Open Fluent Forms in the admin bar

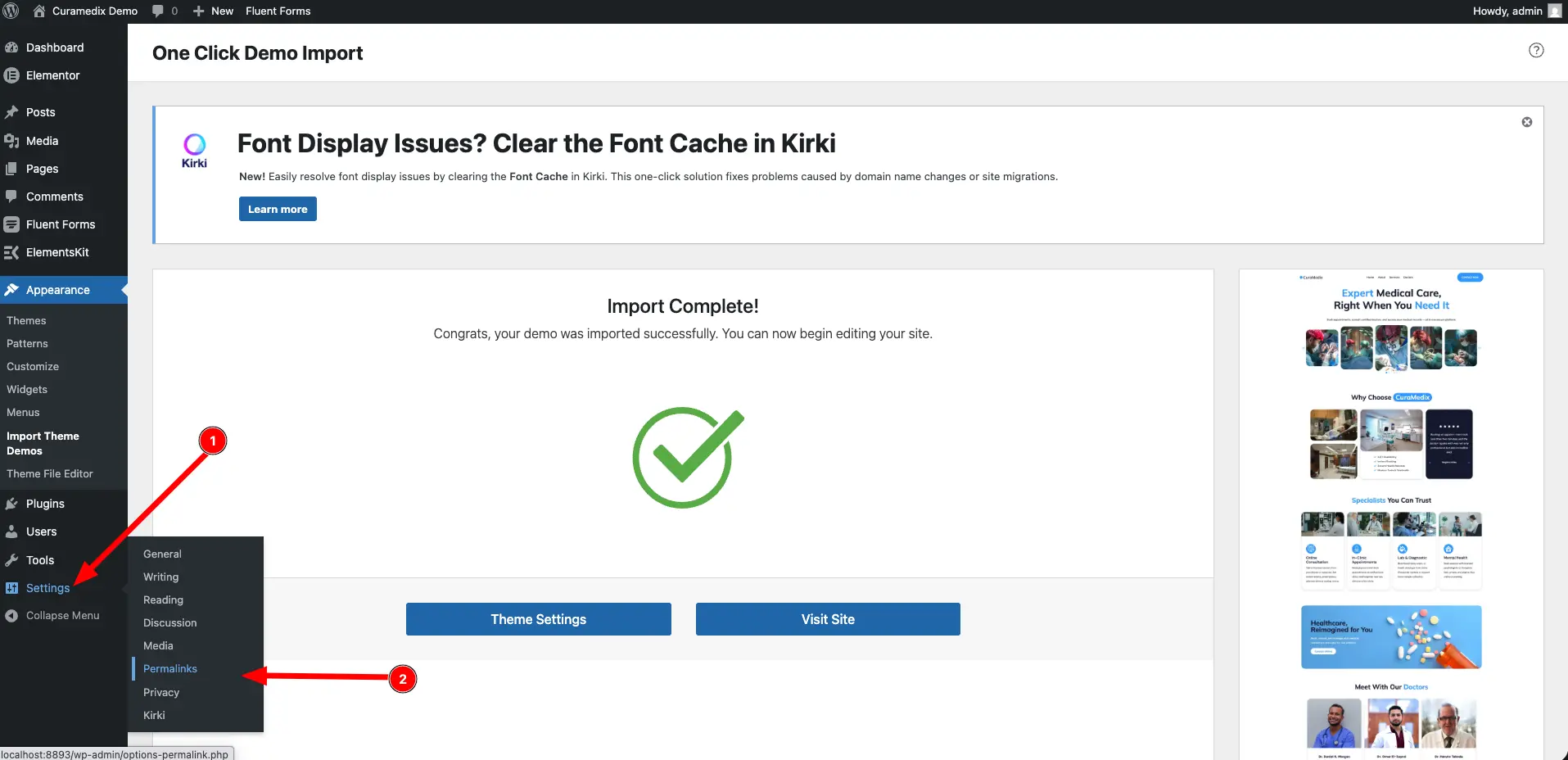click(x=278, y=11)
